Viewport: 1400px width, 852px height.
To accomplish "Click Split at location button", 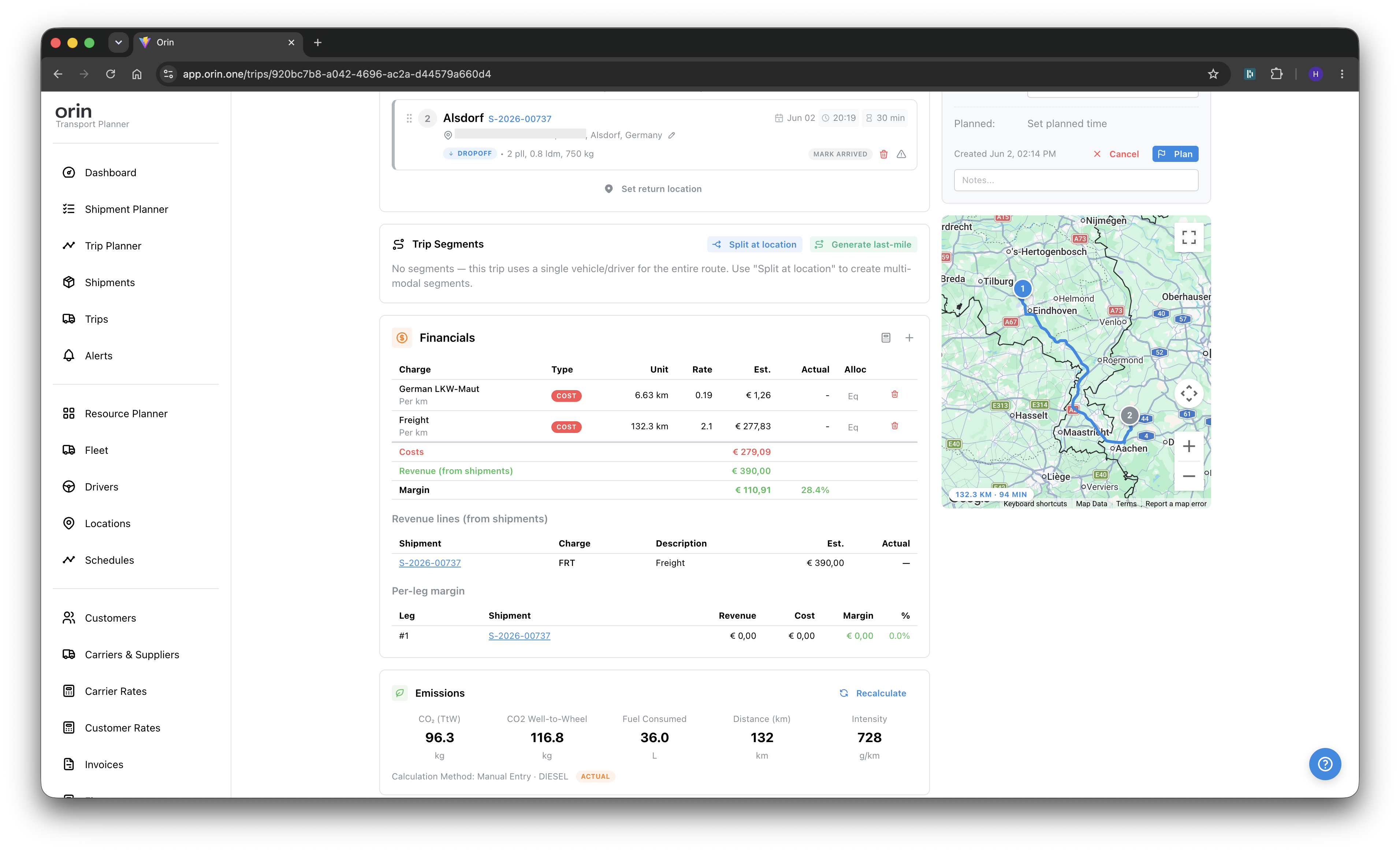I will 755,244.
